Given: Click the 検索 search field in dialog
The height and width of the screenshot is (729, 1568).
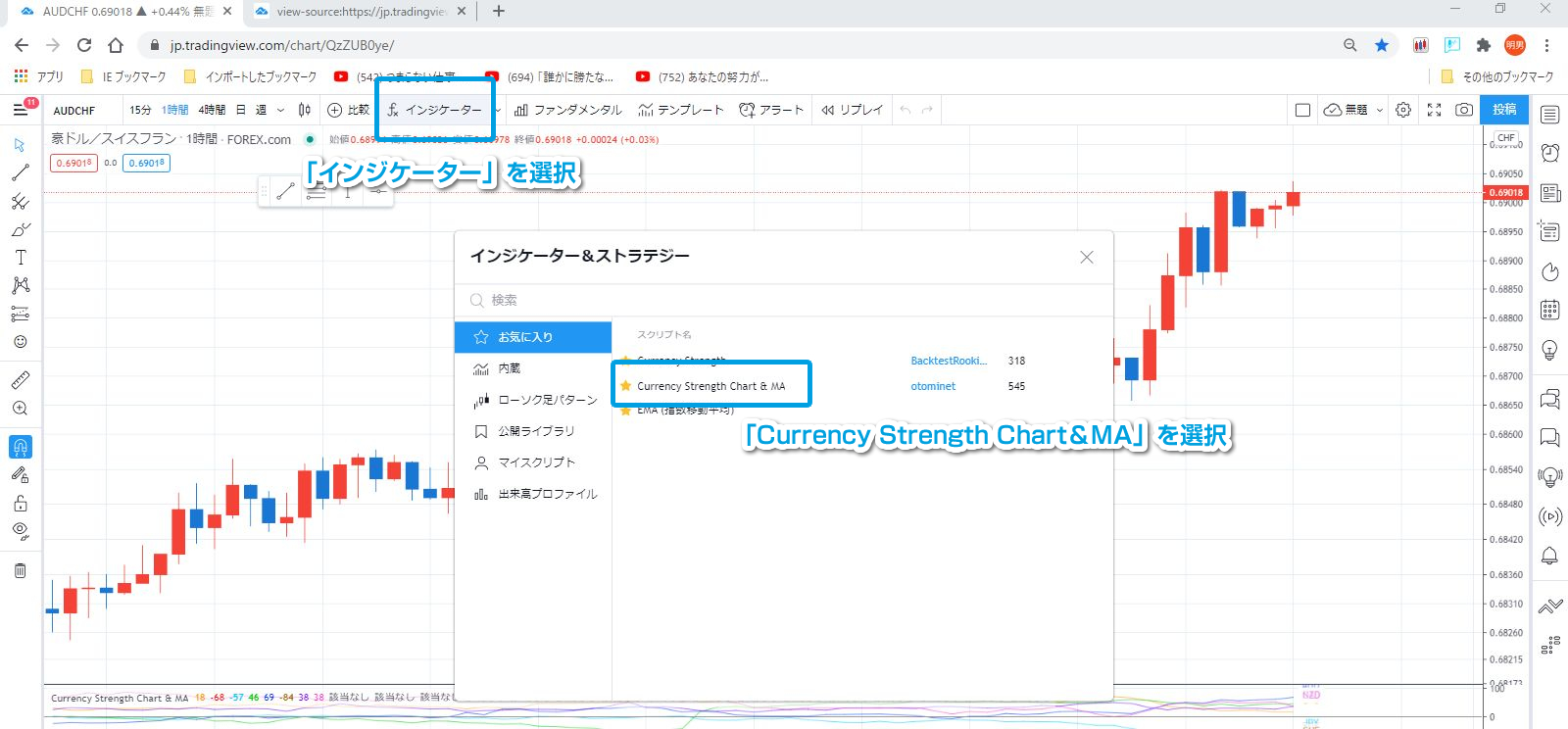Looking at the screenshot, I should (x=784, y=300).
